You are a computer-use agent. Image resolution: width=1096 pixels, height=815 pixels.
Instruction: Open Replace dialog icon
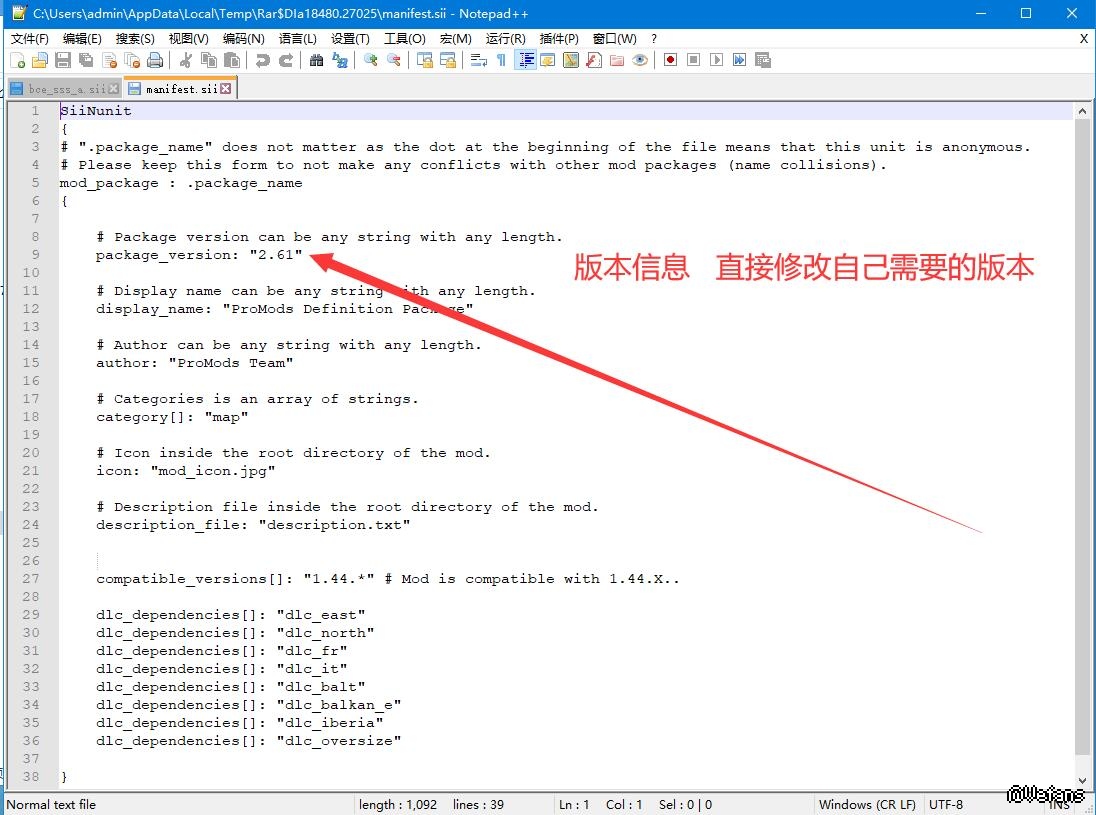point(340,60)
